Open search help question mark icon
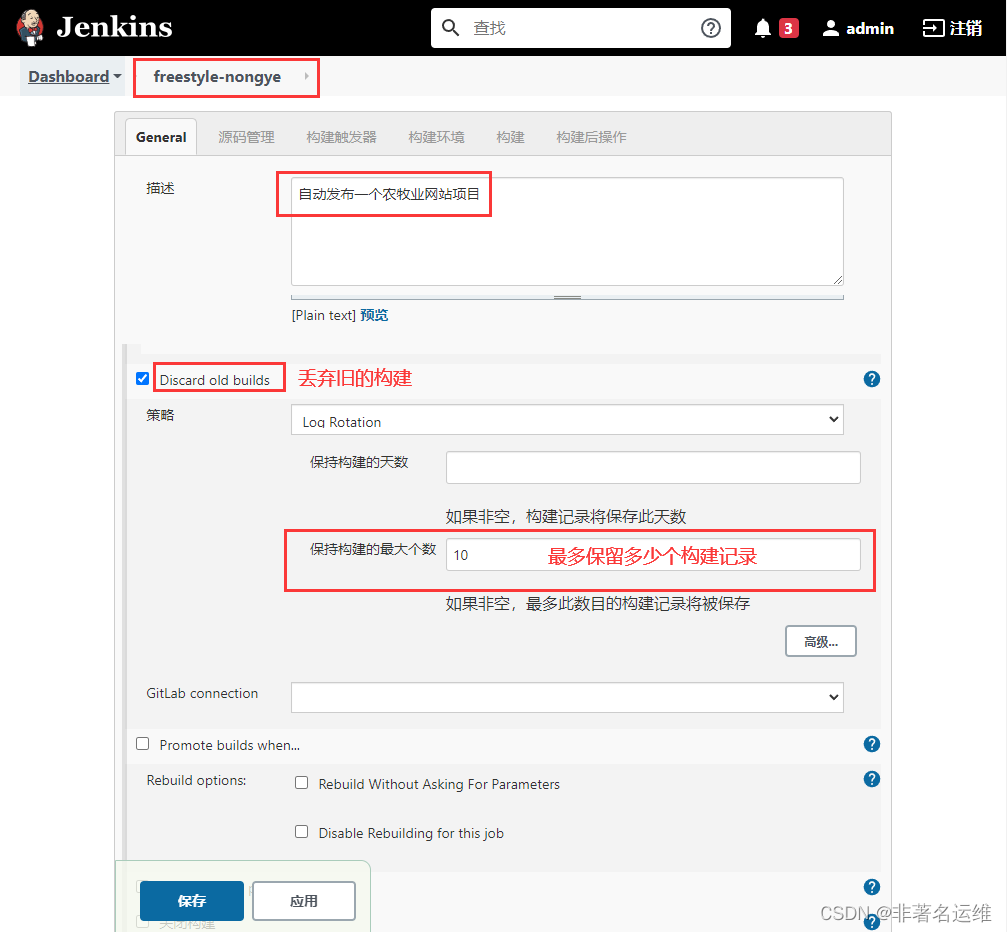The width and height of the screenshot is (1007, 932). click(x=710, y=28)
